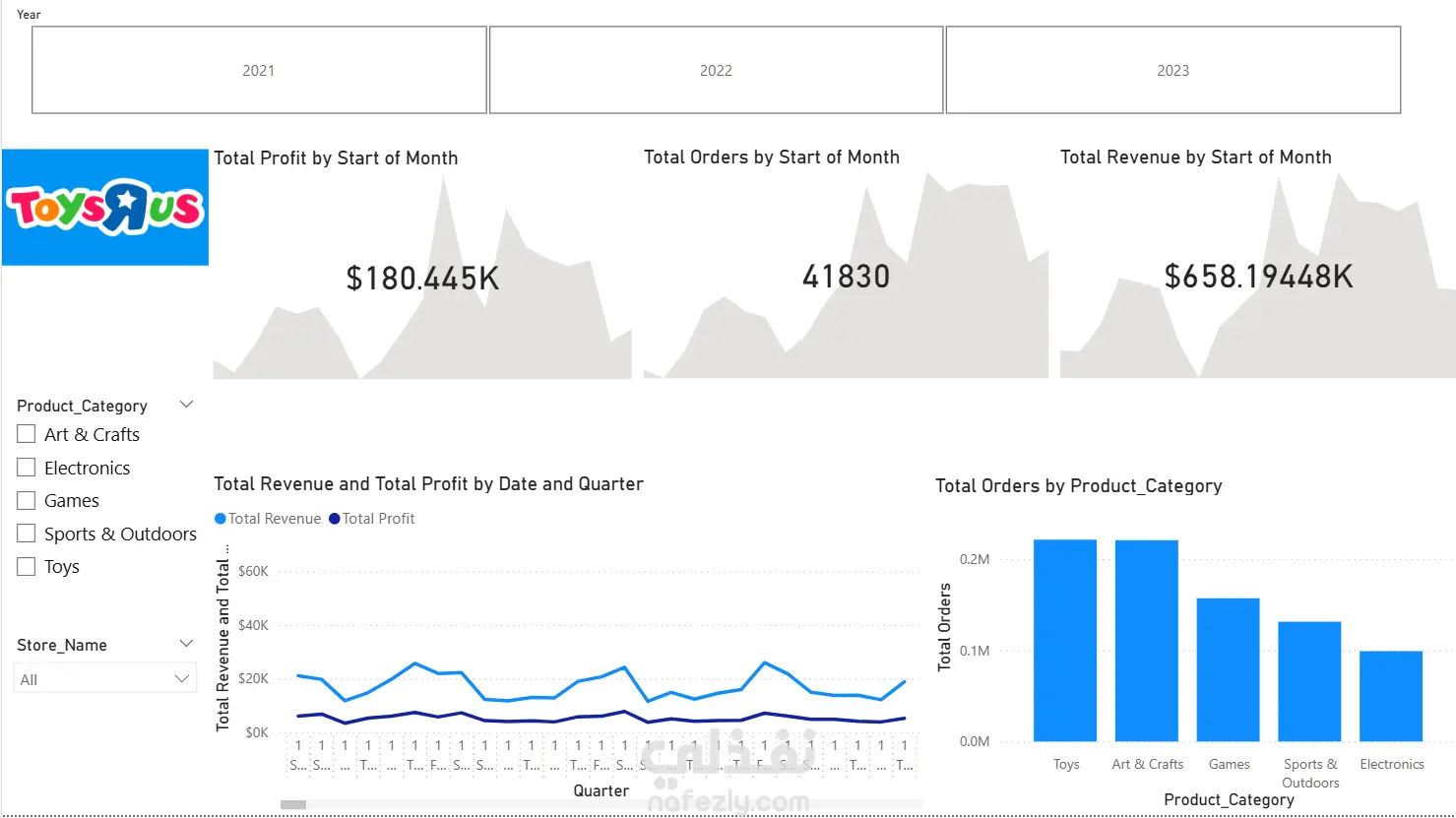Check the Art & Crafts category checkbox
This screenshot has height=818, width=1456.
click(27, 434)
